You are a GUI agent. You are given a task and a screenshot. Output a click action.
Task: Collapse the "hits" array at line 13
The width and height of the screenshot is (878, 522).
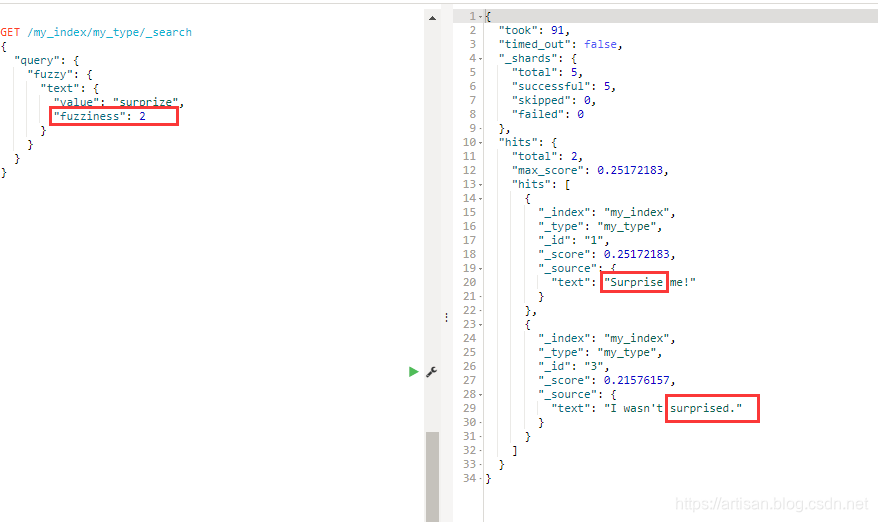pos(480,185)
